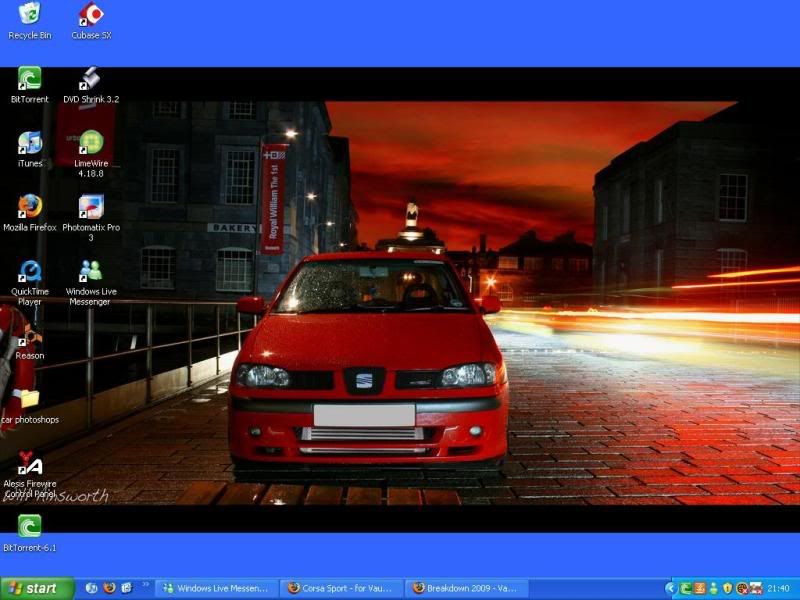The image size is (800, 600).
Task: Open the Photomatix Pro 3 shortcut
Action: (x=91, y=207)
